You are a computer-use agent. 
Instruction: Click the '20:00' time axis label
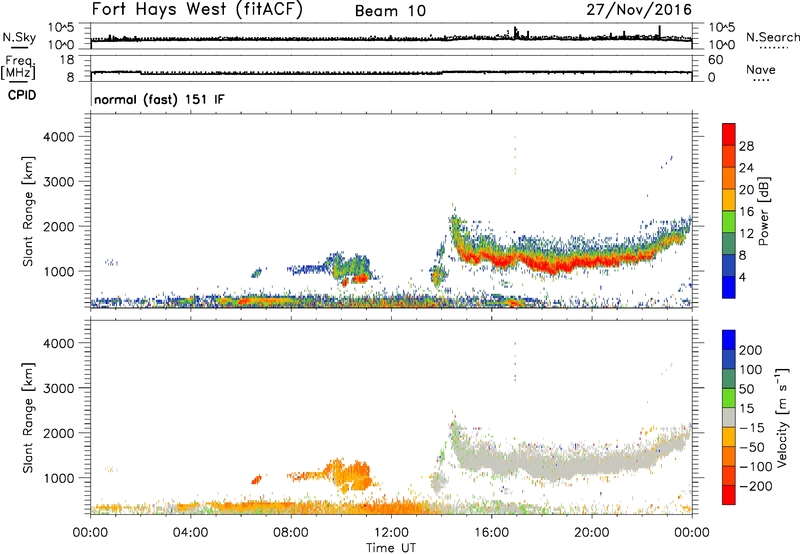(x=591, y=533)
